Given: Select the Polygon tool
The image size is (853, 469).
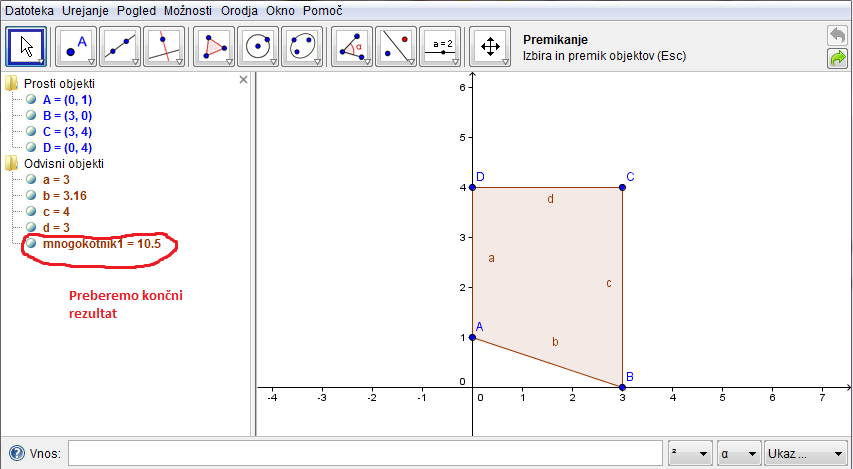Looking at the screenshot, I should click(x=213, y=47).
